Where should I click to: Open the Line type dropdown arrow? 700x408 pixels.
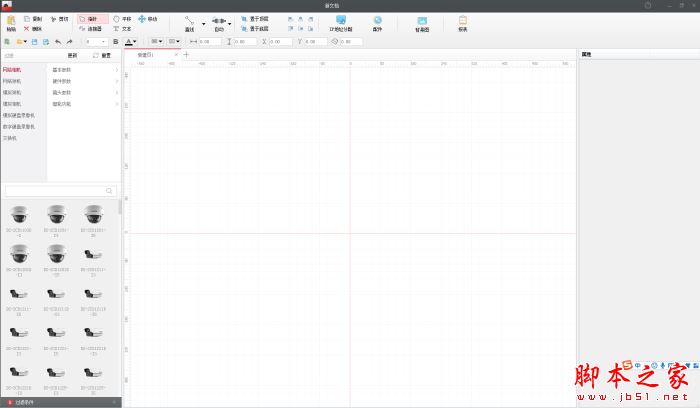tap(204, 23)
